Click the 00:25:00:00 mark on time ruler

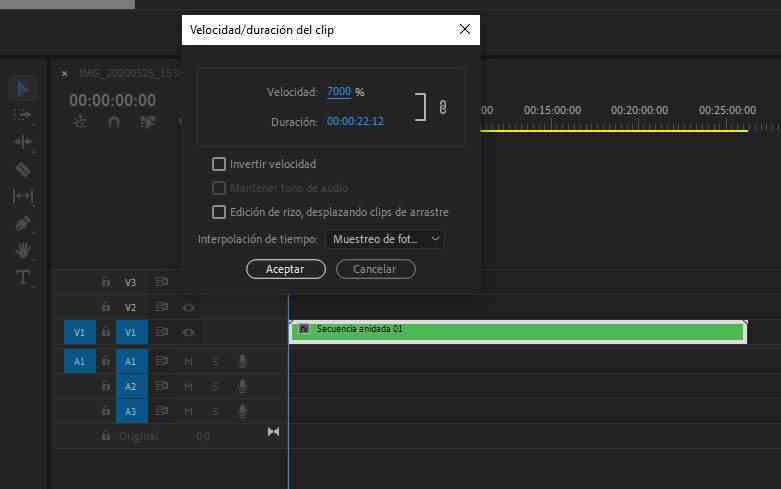[x=727, y=110]
